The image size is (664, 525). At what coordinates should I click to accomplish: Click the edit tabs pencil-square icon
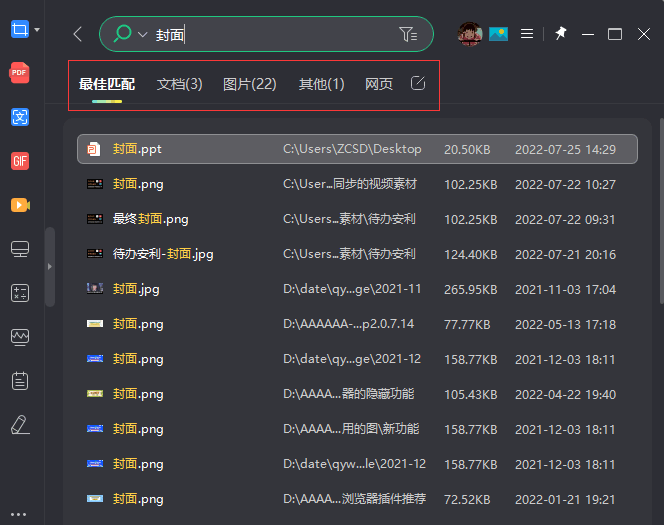(x=418, y=83)
